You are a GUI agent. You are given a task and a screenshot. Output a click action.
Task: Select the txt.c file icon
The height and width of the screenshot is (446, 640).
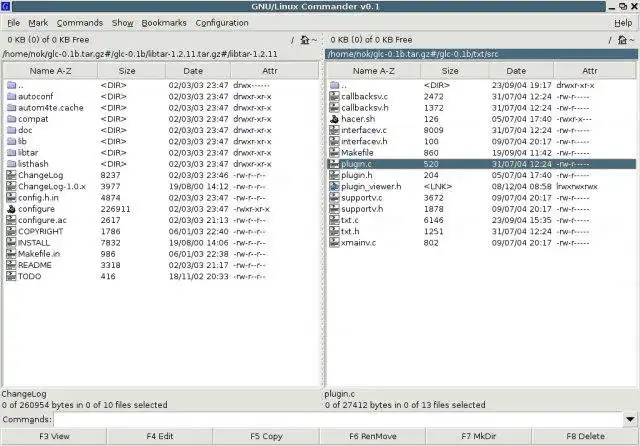(334, 220)
